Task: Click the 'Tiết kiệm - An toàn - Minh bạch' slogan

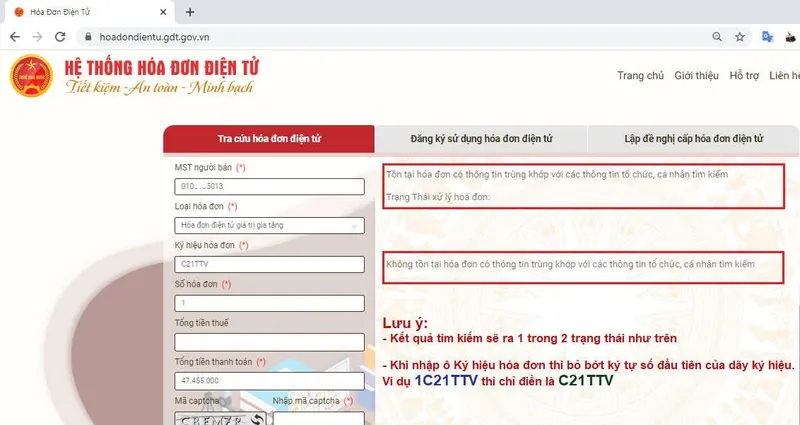Action: (159, 88)
